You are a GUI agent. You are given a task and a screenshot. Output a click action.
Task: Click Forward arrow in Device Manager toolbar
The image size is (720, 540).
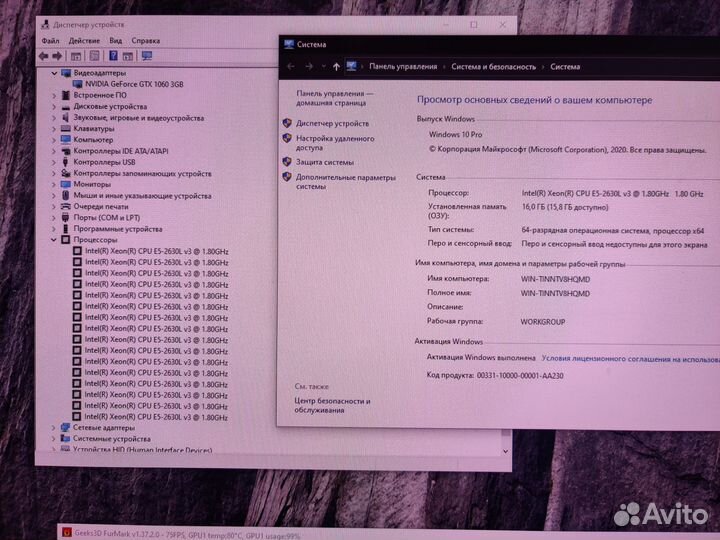[x=57, y=56]
